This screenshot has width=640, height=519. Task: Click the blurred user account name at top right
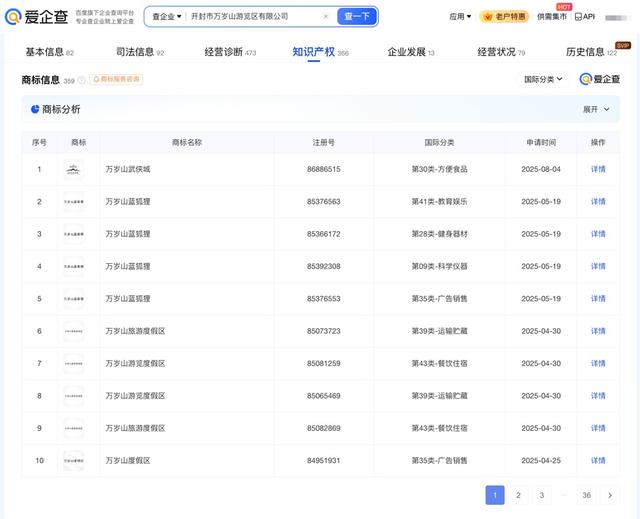617,18
